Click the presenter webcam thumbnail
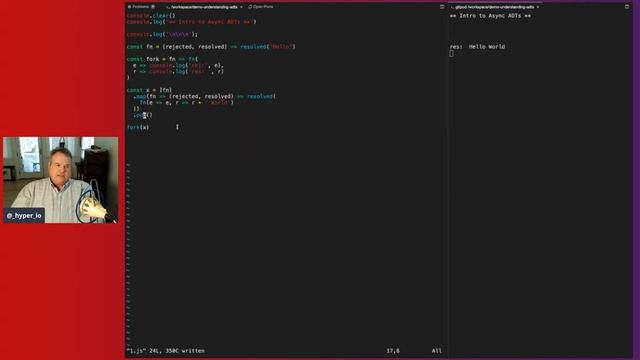The width and height of the screenshot is (640, 360). (x=60, y=180)
